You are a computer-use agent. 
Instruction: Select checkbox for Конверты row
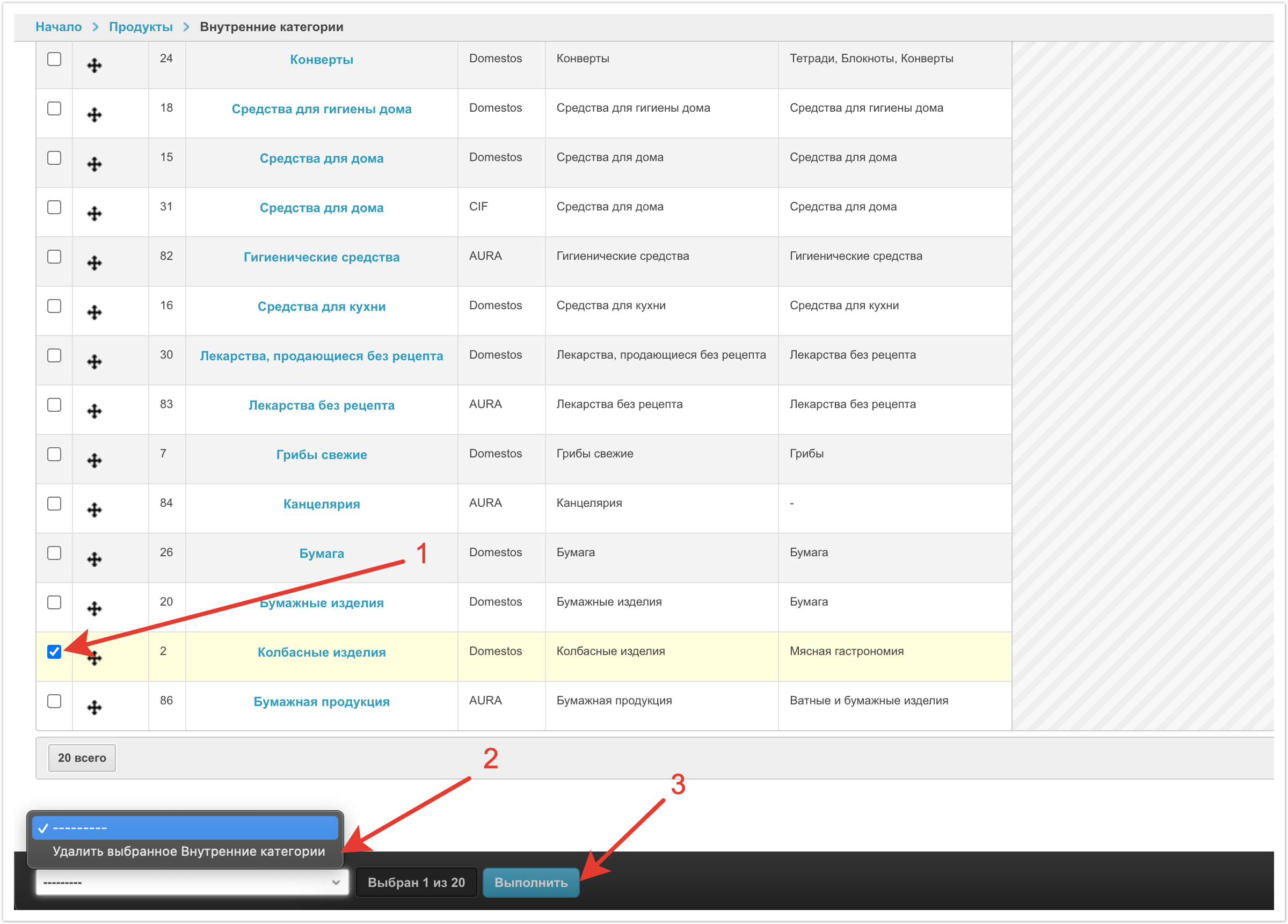(x=54, y=59)
